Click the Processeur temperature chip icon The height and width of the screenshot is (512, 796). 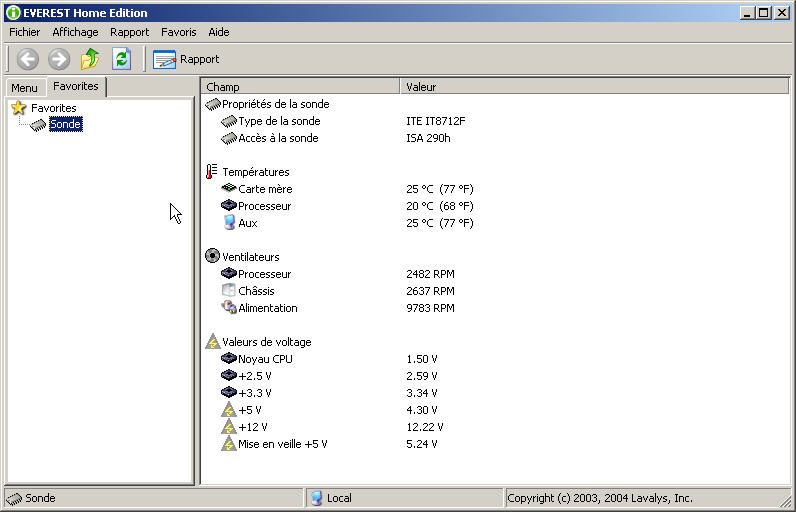229,206
